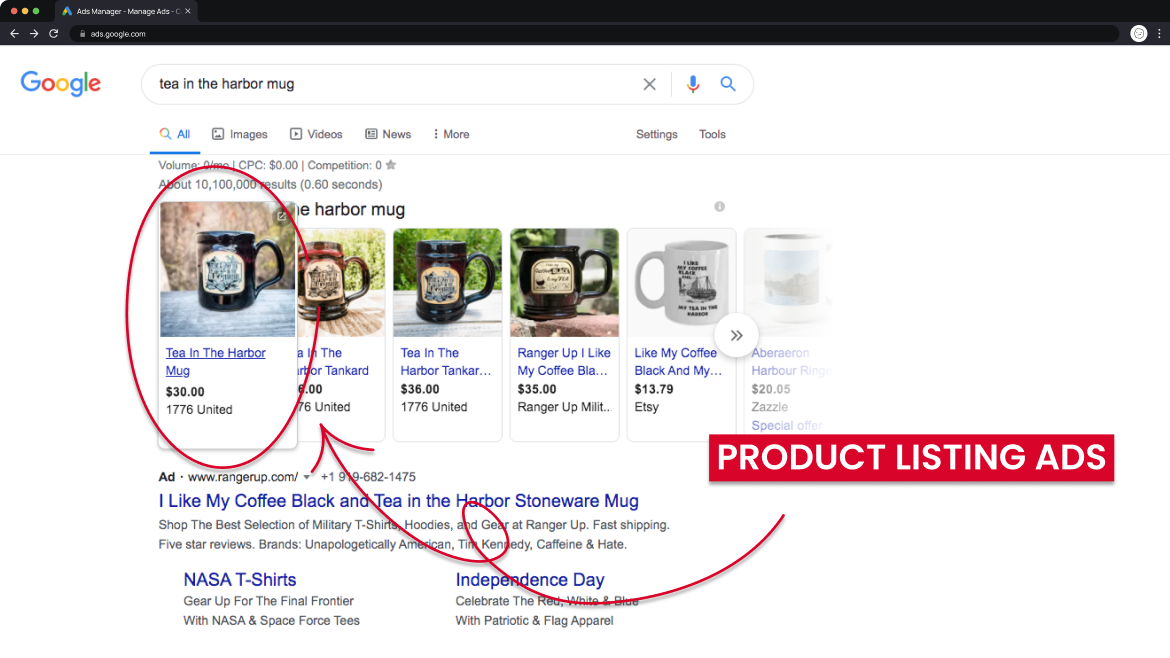1170x658 pixels.
Task: Open Chrome's three-dot menu
Action: coord(1159,33)
